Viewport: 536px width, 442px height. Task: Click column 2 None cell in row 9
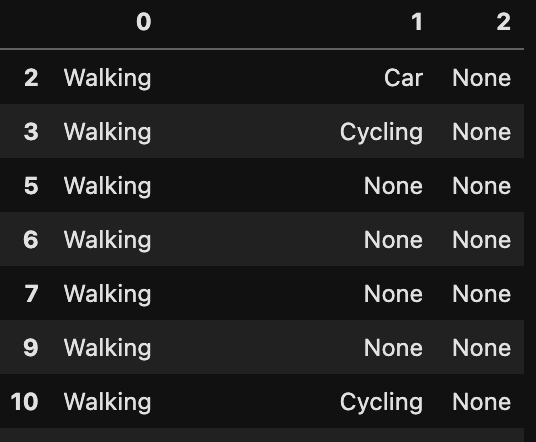482,348
